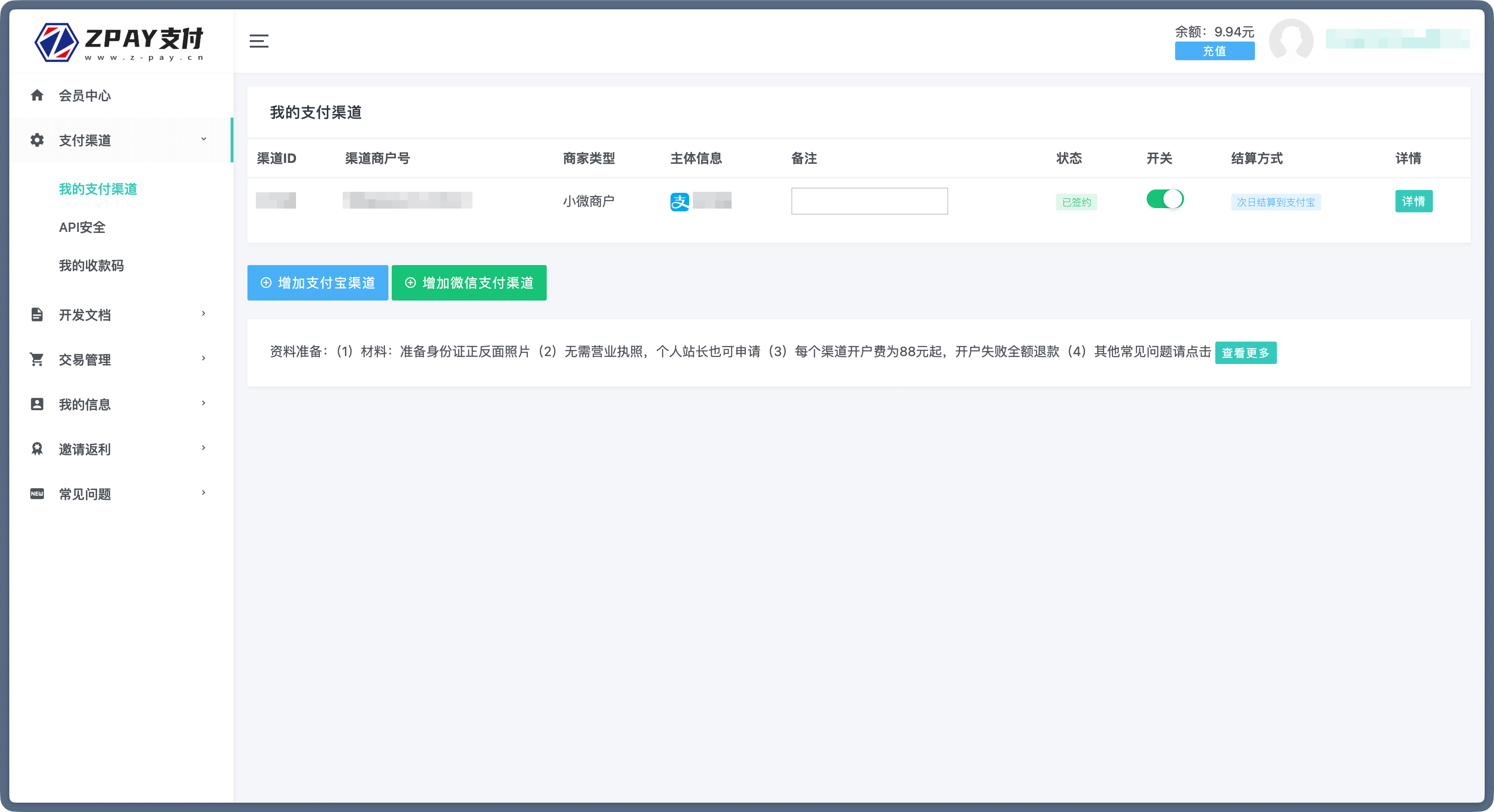
Task: Click the ZPAY logo
Action: 120,42
